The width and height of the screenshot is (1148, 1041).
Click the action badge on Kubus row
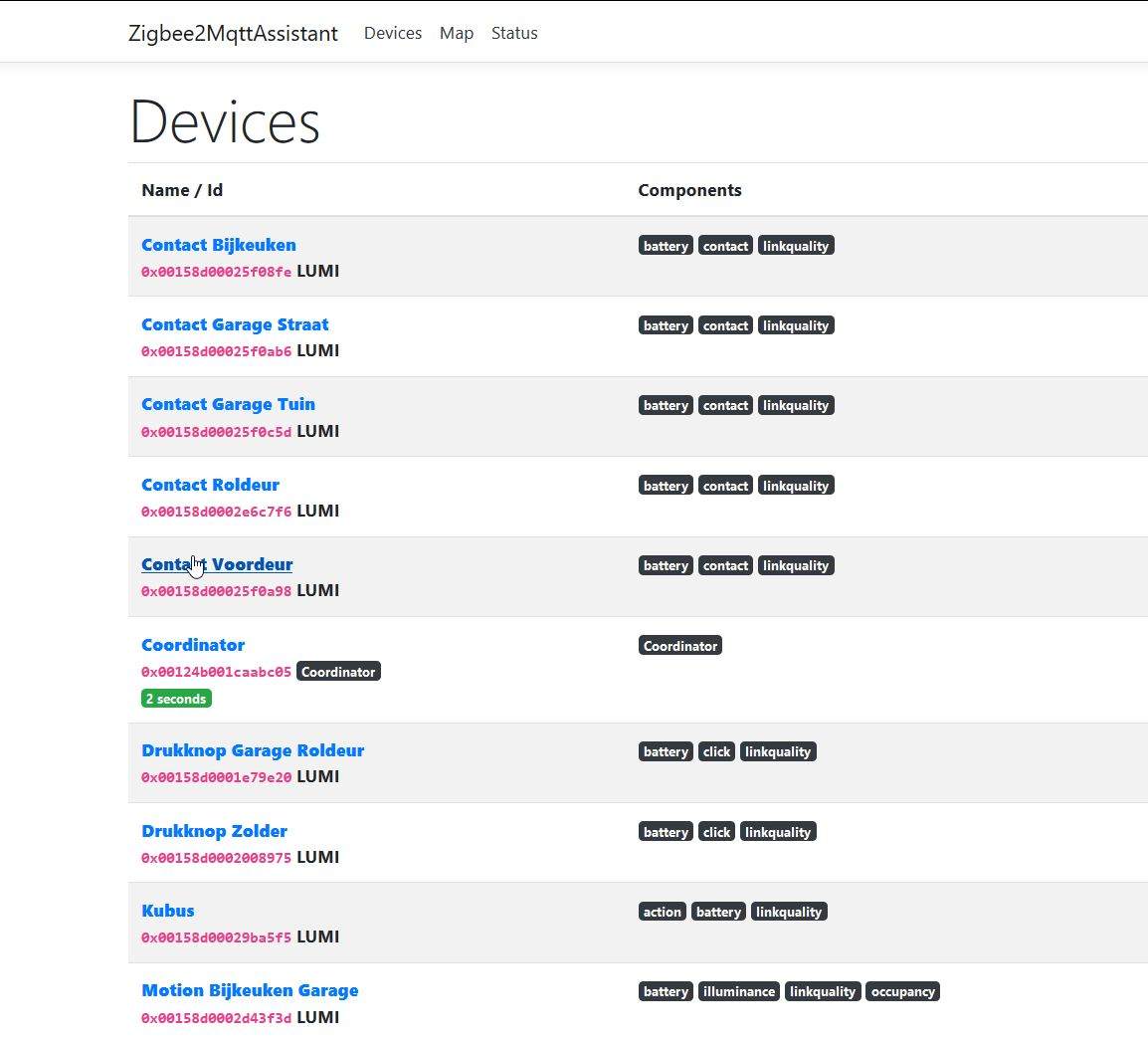[662, 912]
